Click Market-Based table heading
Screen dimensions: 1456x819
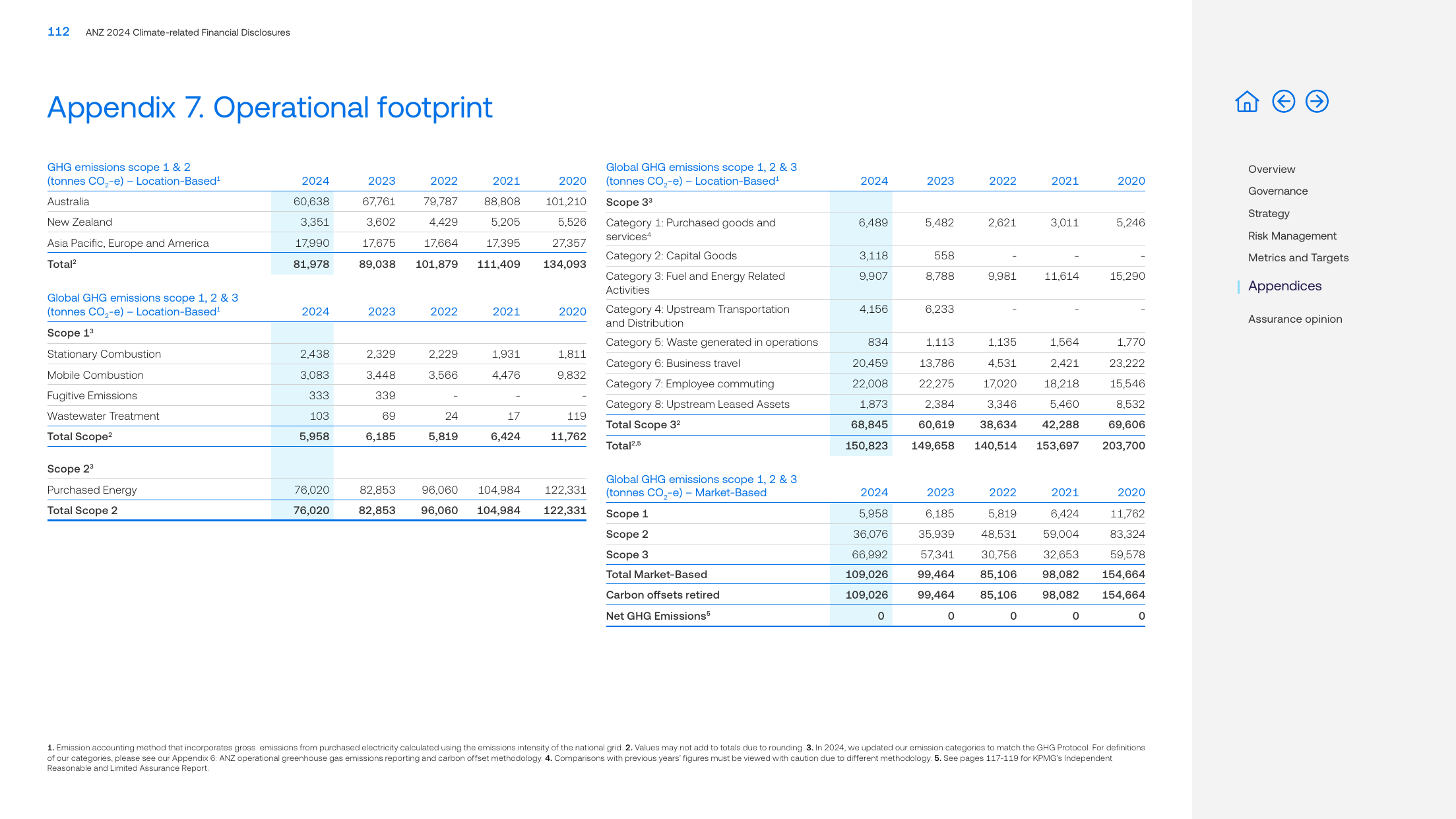coord(701,486)
